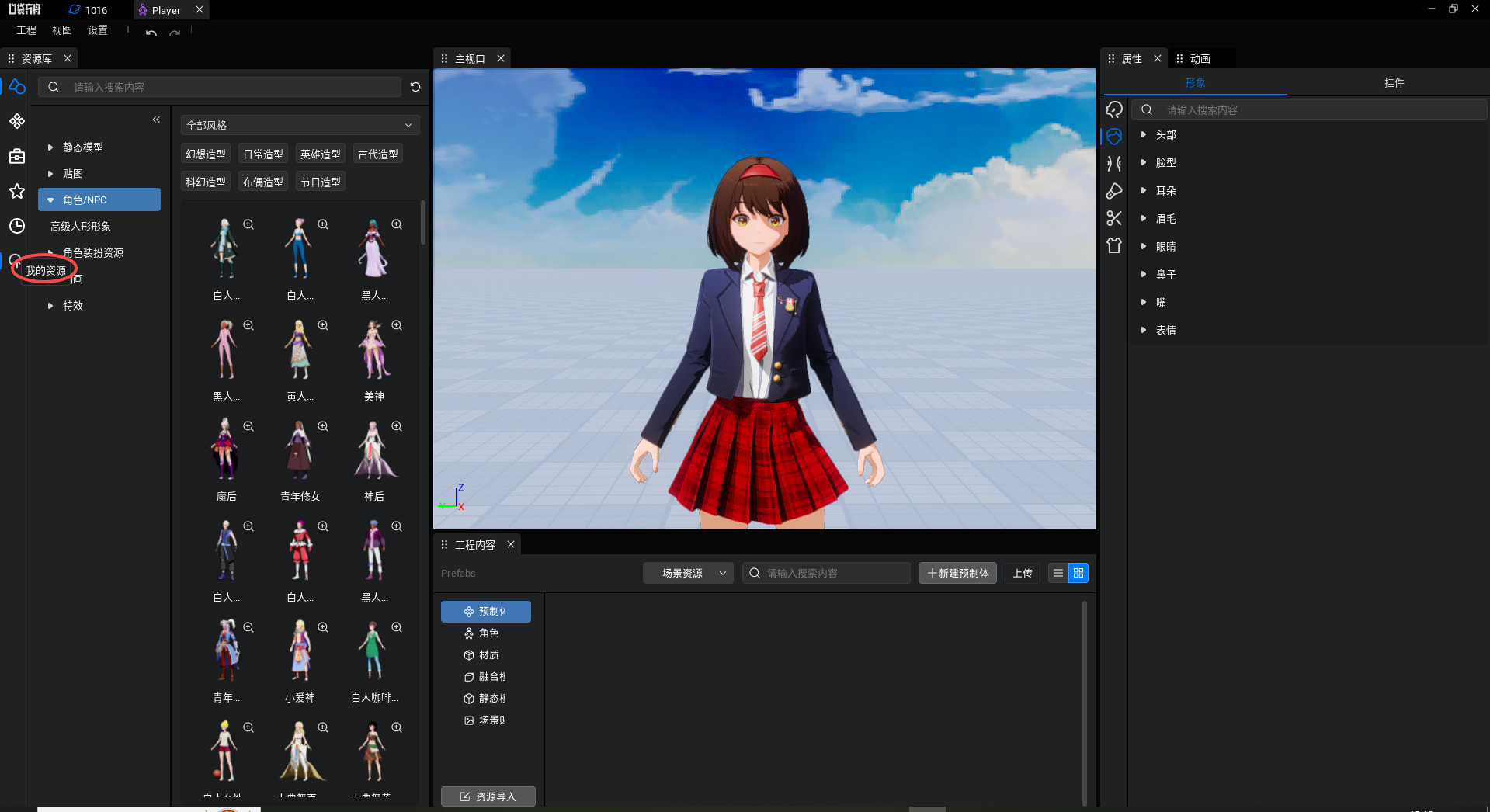Viewport: 1490px width, 812px height.
Task: Collapse the 角色/NPC tree node
Action: (x=50, y=200)
